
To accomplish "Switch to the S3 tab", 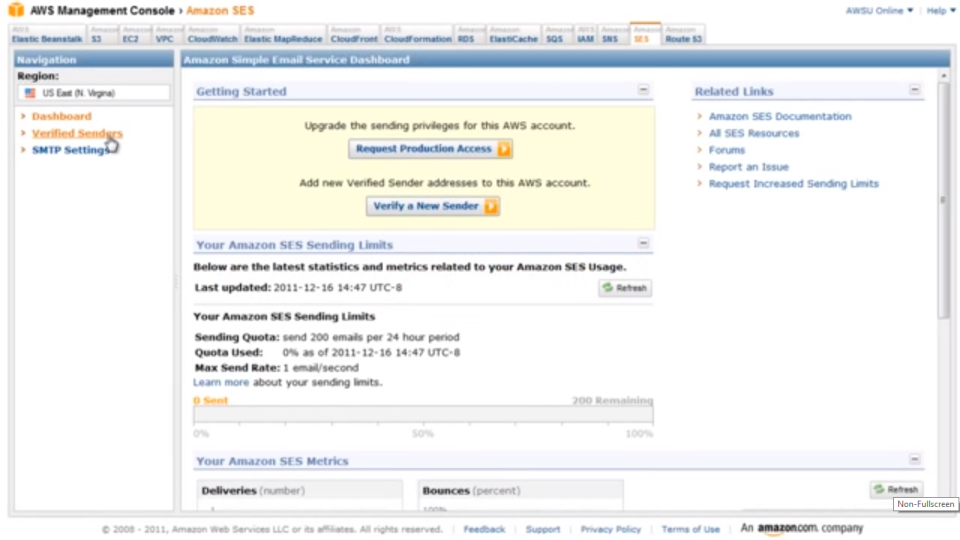I will [103, 35].
